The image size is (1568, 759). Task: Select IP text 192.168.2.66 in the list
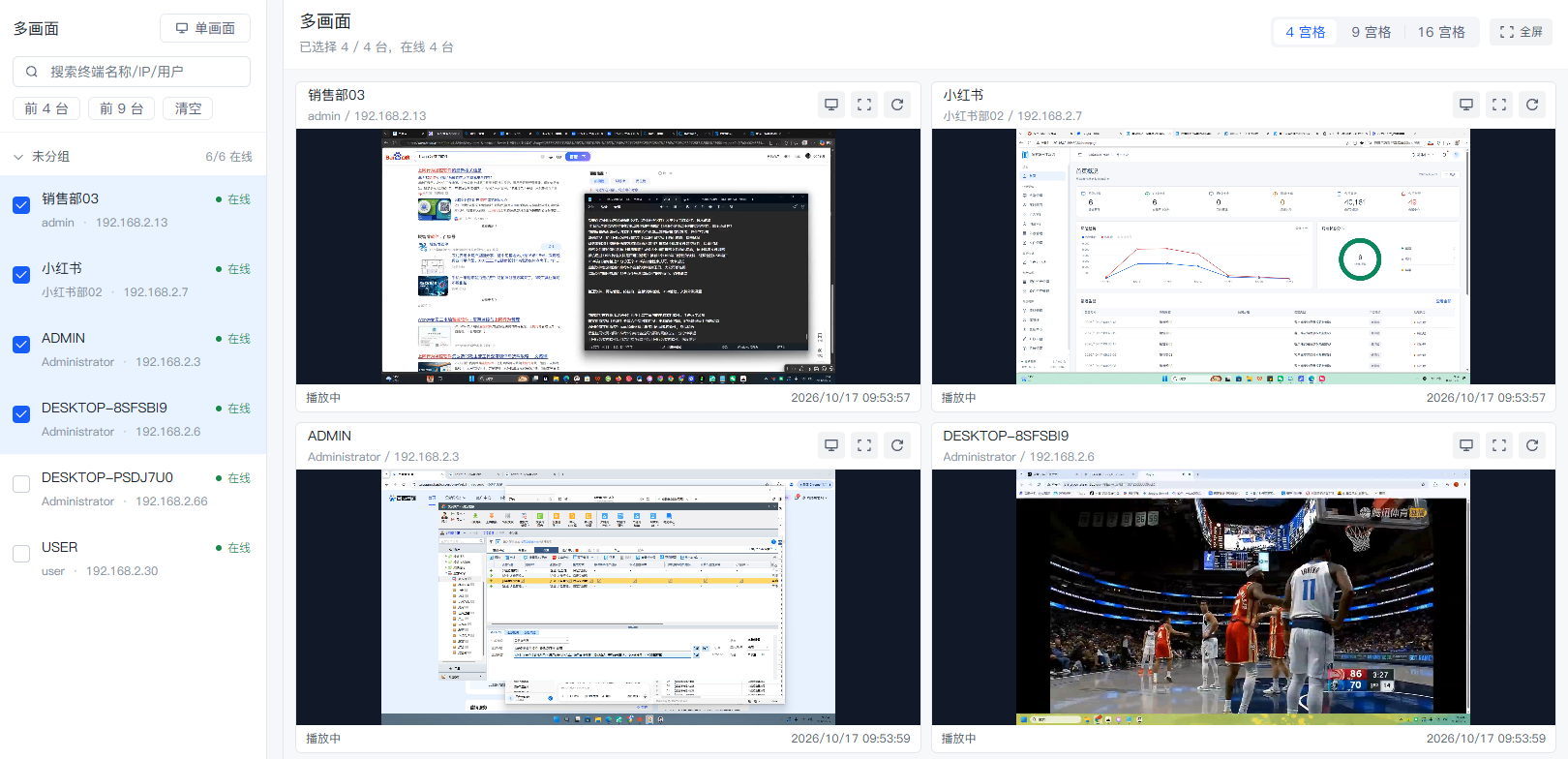(171, 501)
